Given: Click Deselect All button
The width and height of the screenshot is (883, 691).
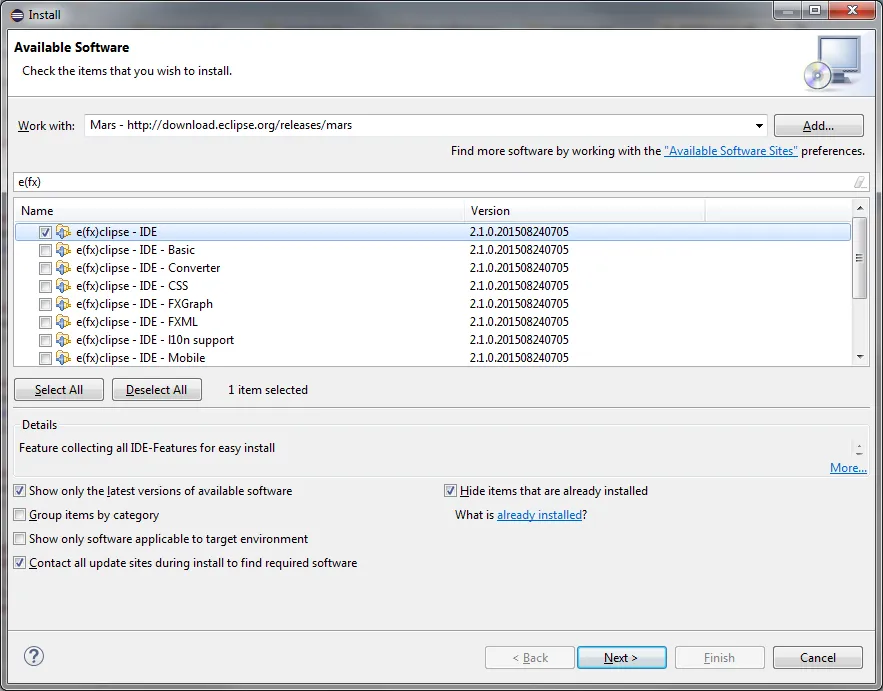Looking at the screenshot, I should tap(157, 390).
